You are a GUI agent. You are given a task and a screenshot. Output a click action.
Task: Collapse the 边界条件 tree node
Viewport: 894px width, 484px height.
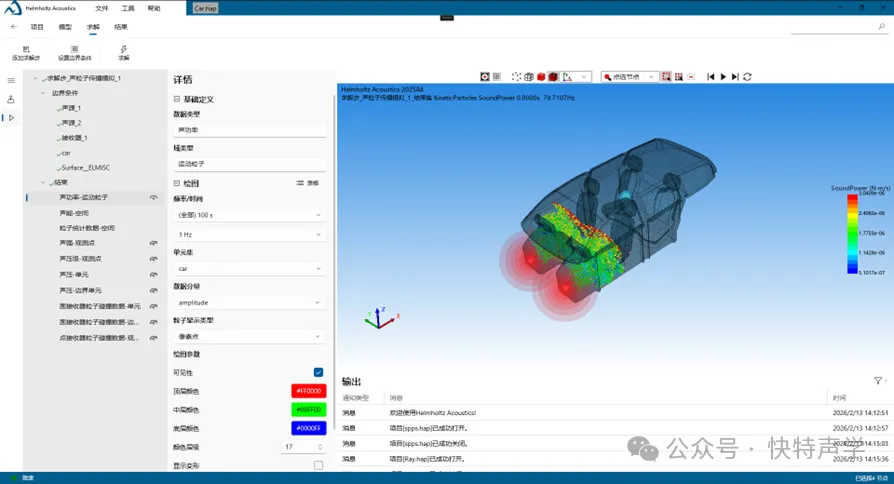[x=43, y=93]
